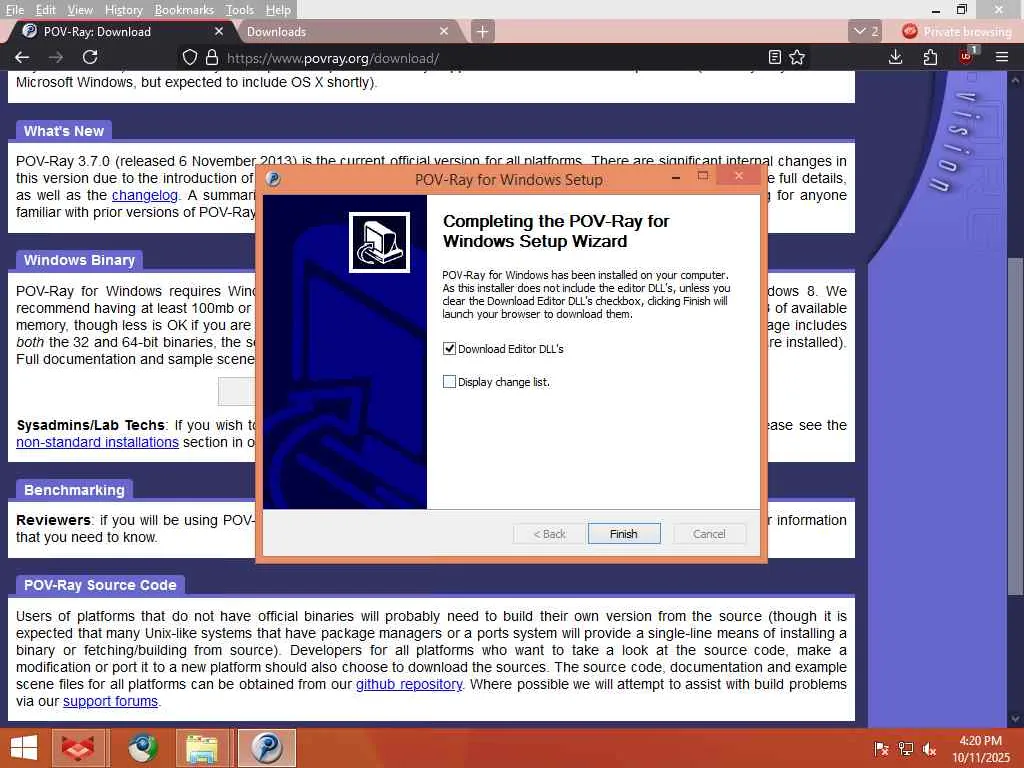The height and width of the screenshot is (768, 1024).
Task: Click the POV-Ray Source Code heading
Action: [100, 585]
